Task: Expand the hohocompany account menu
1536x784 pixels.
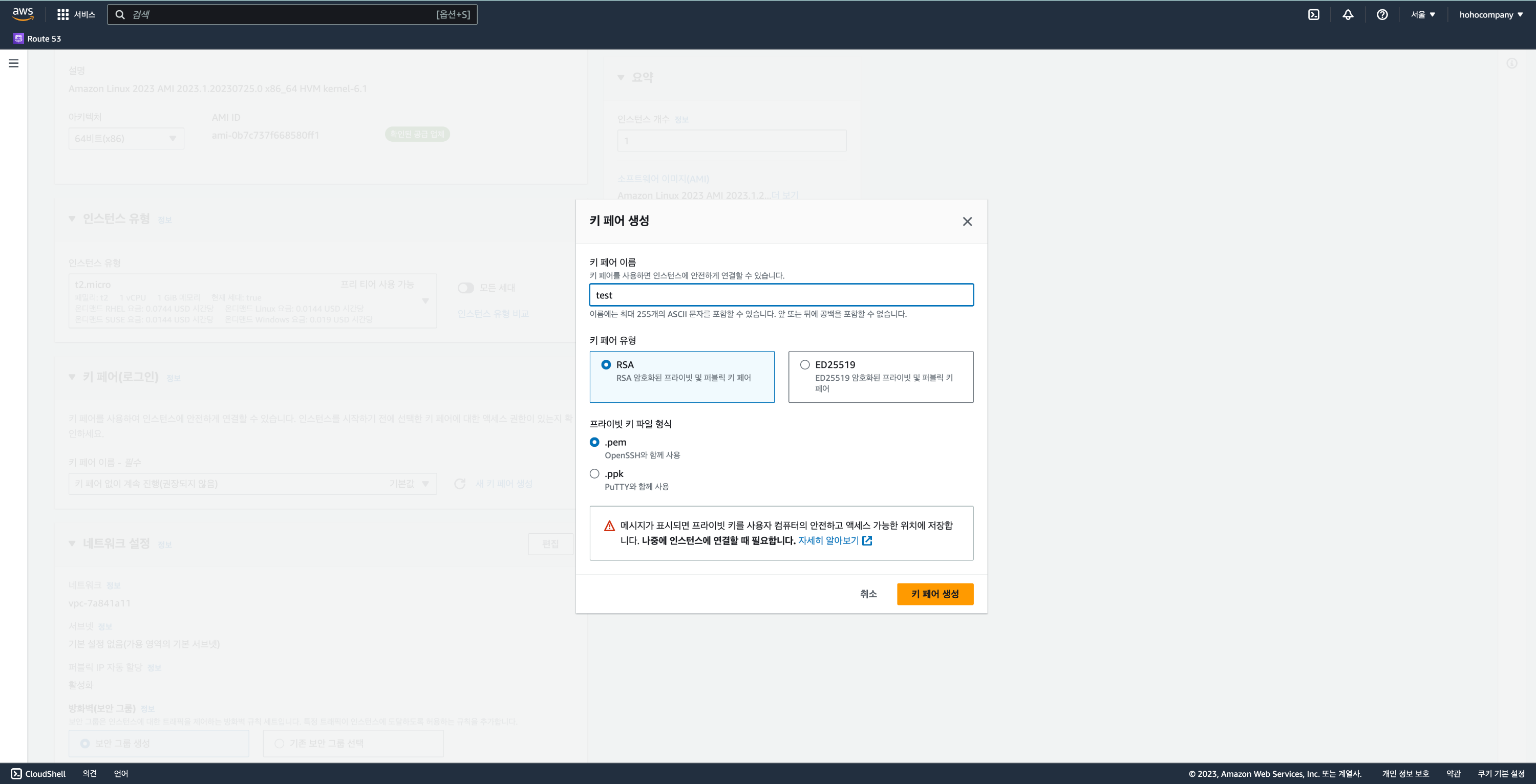Action: click(1490, 14)
